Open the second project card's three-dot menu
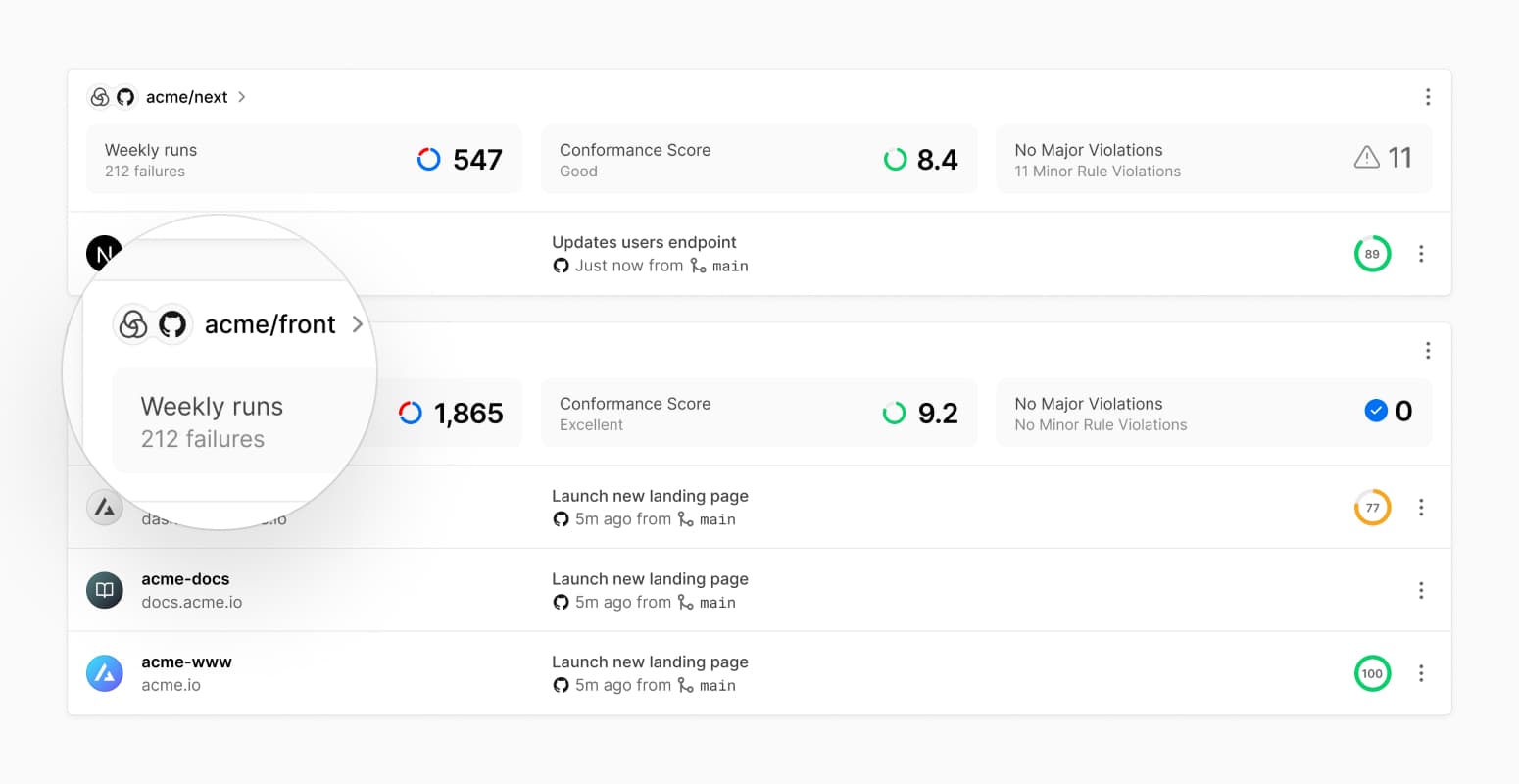Viewport: 1519px width, 784px height. pyautogui.click(x=1427, y=351)
